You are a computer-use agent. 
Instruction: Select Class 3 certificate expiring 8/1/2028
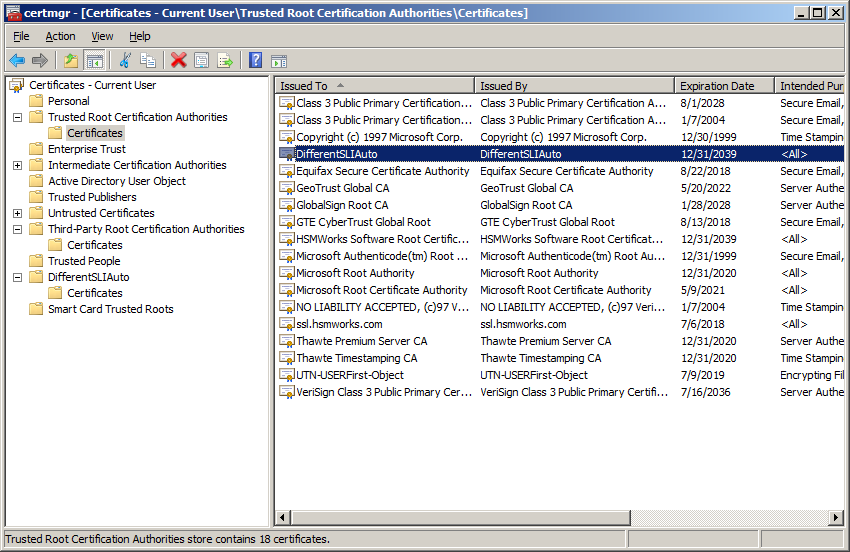tap(561, 103)
